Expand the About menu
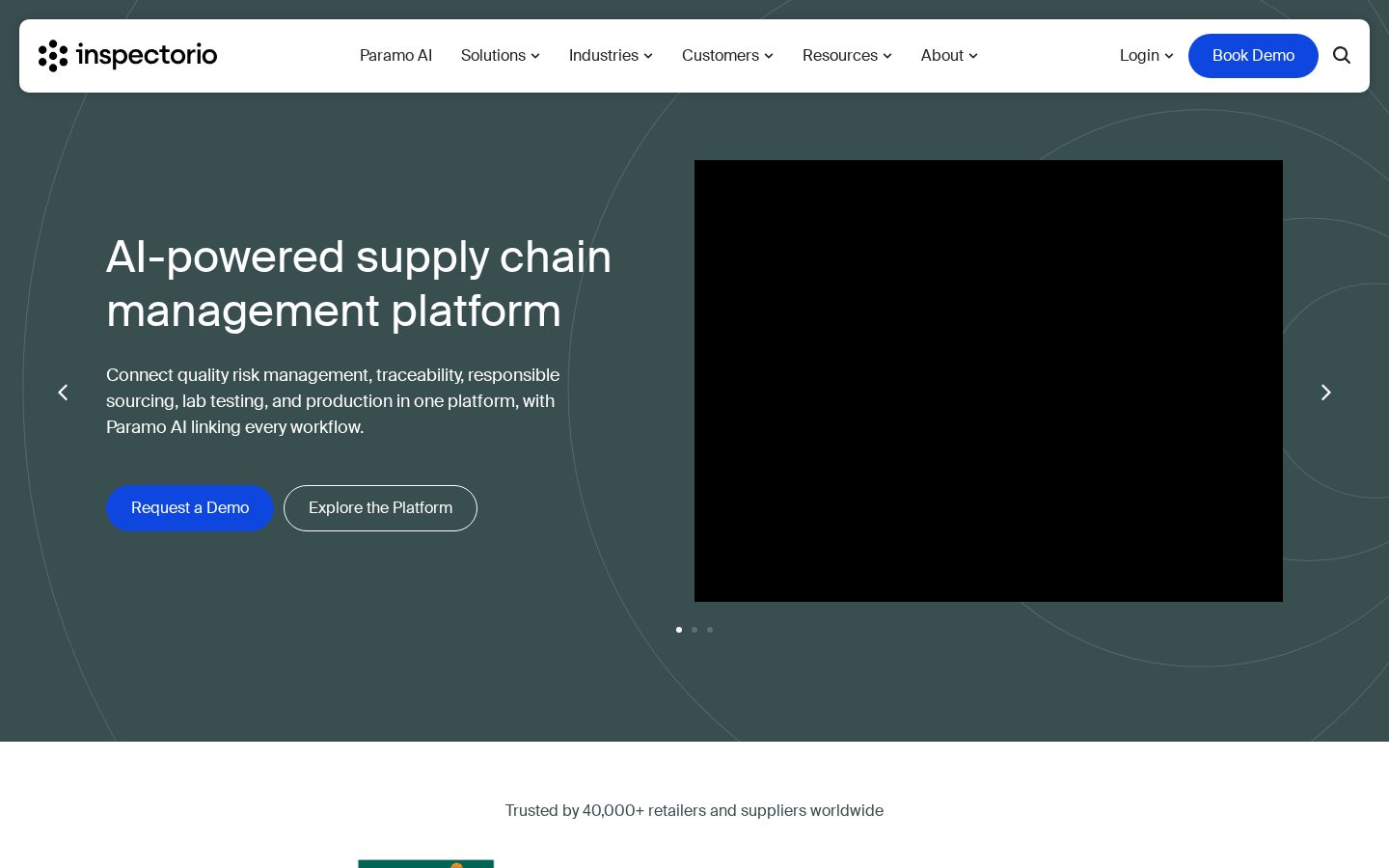Viewport: 1389px width, 868px height. click(x=949, y=55)
